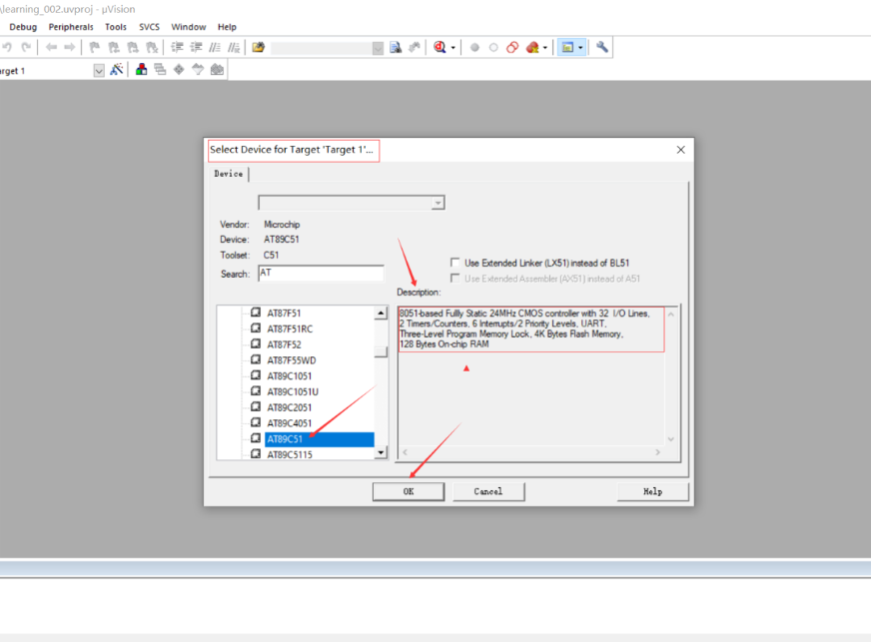
Task: Open the Find in Files folder icon
Action: 258,48
